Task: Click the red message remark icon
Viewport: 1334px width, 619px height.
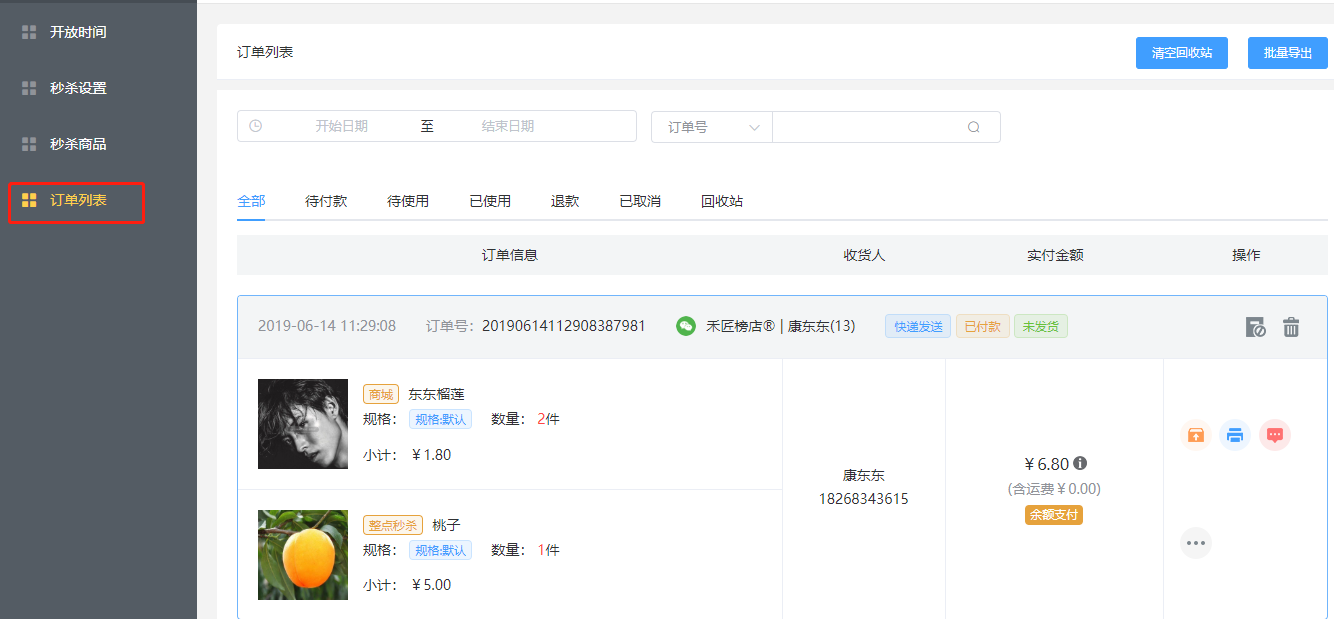Action: coord(1275,435)
